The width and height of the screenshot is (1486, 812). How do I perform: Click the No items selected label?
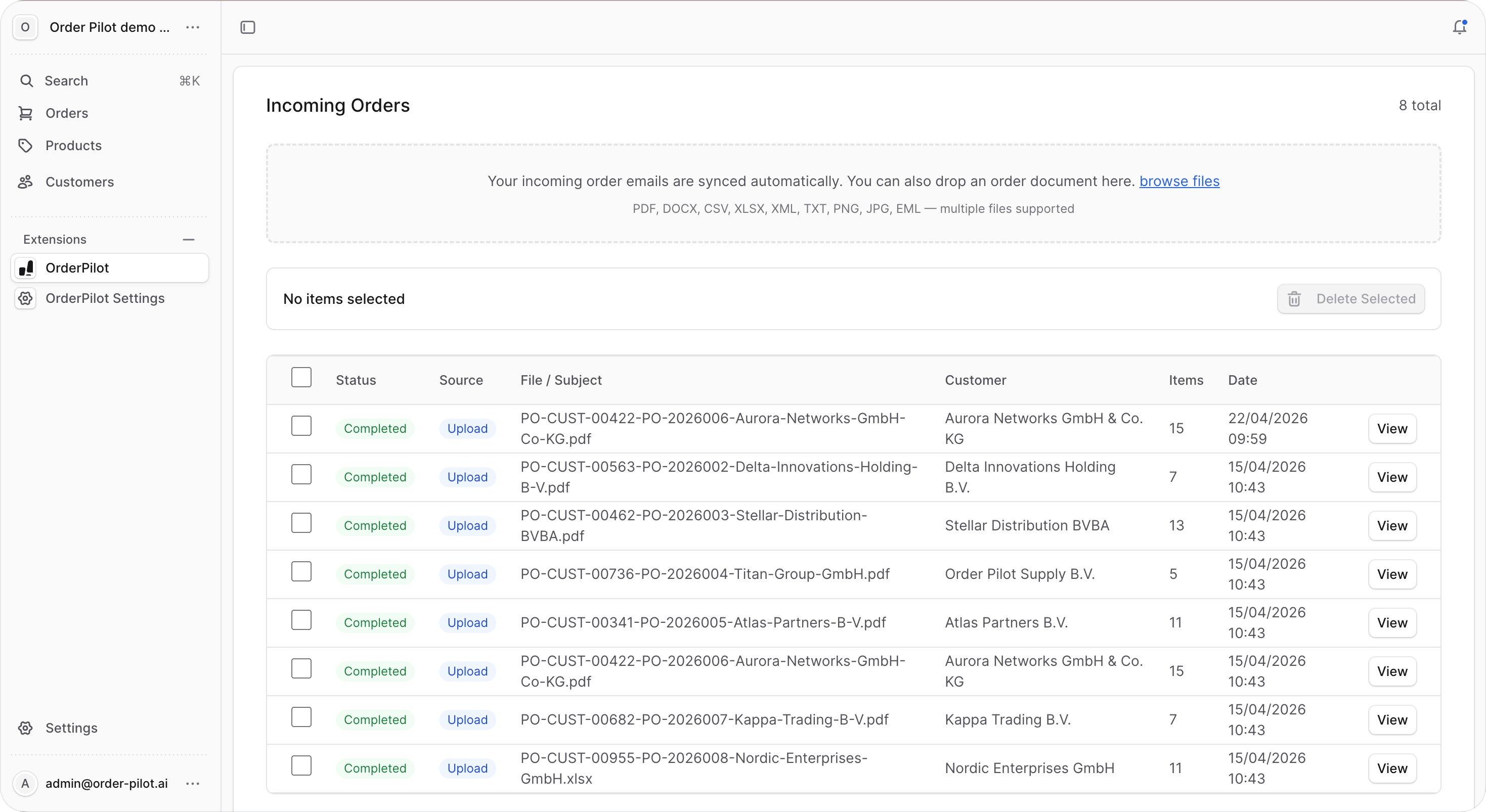[x=344, y=299]
